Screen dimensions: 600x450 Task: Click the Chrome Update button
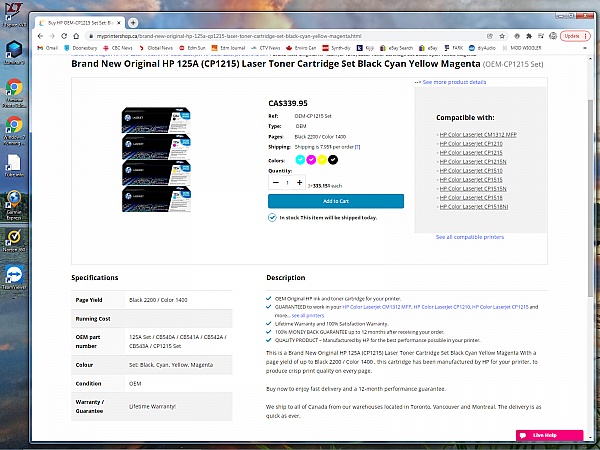572,36
